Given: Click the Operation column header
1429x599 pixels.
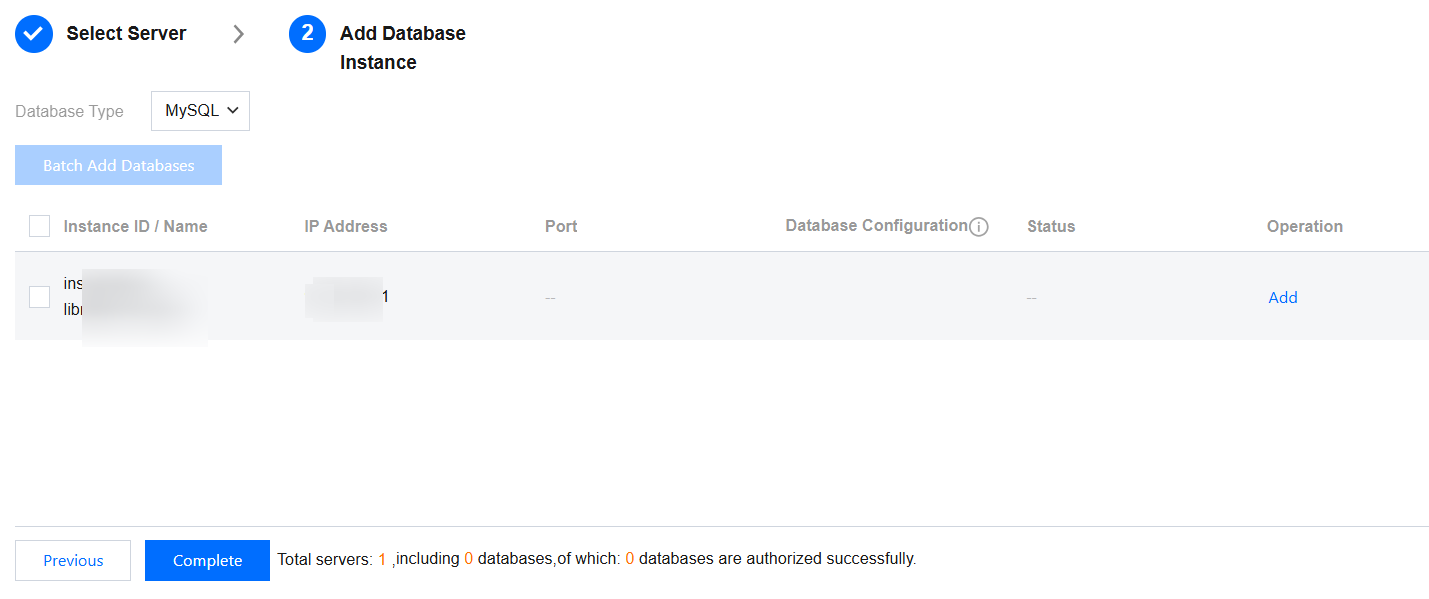Looking at the screenshot, I should (1304, 226).
